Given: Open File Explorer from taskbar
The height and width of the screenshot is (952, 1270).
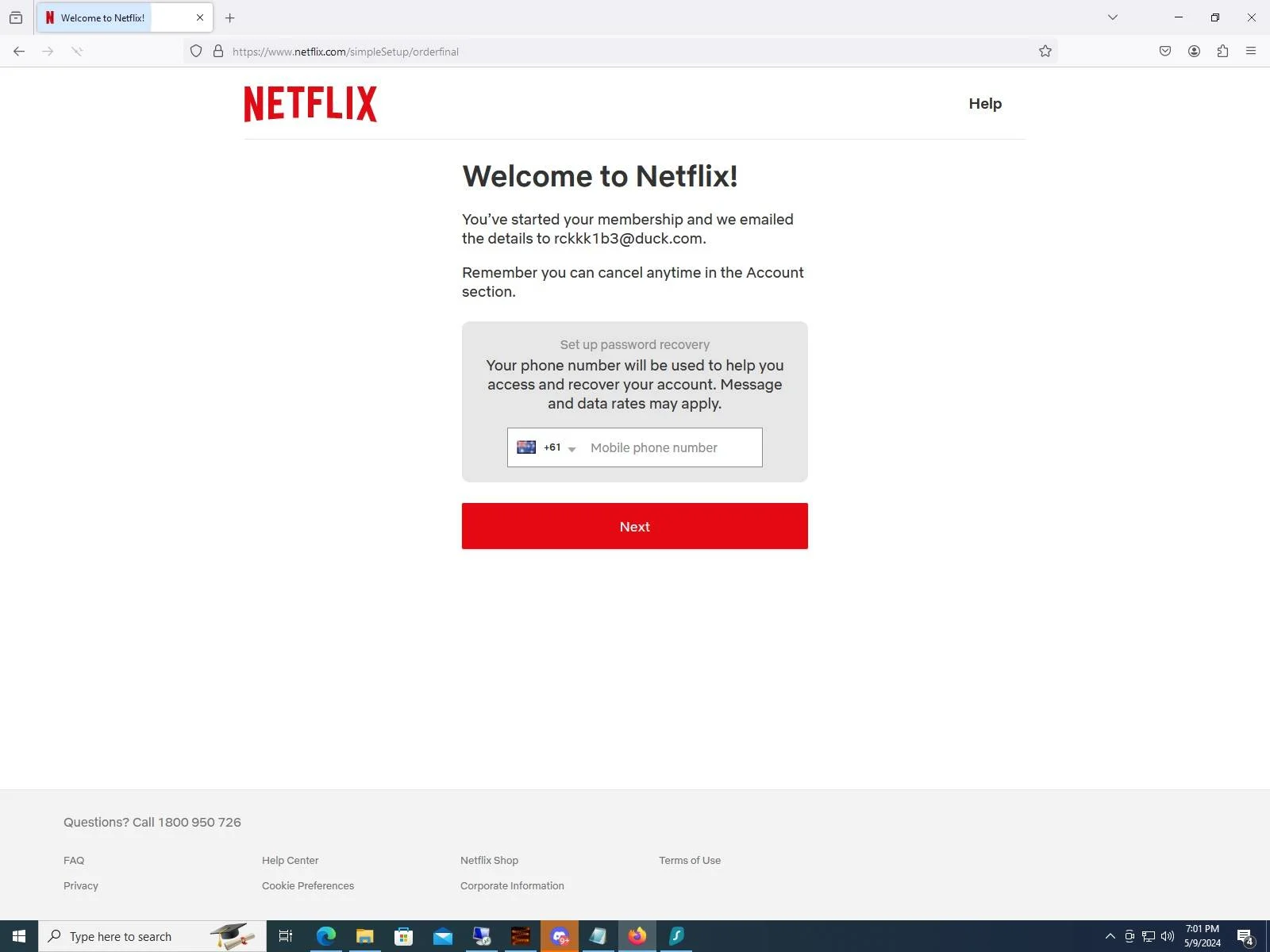Looking at the screenshot, I should pyautogui.click(x=364, y=936).
